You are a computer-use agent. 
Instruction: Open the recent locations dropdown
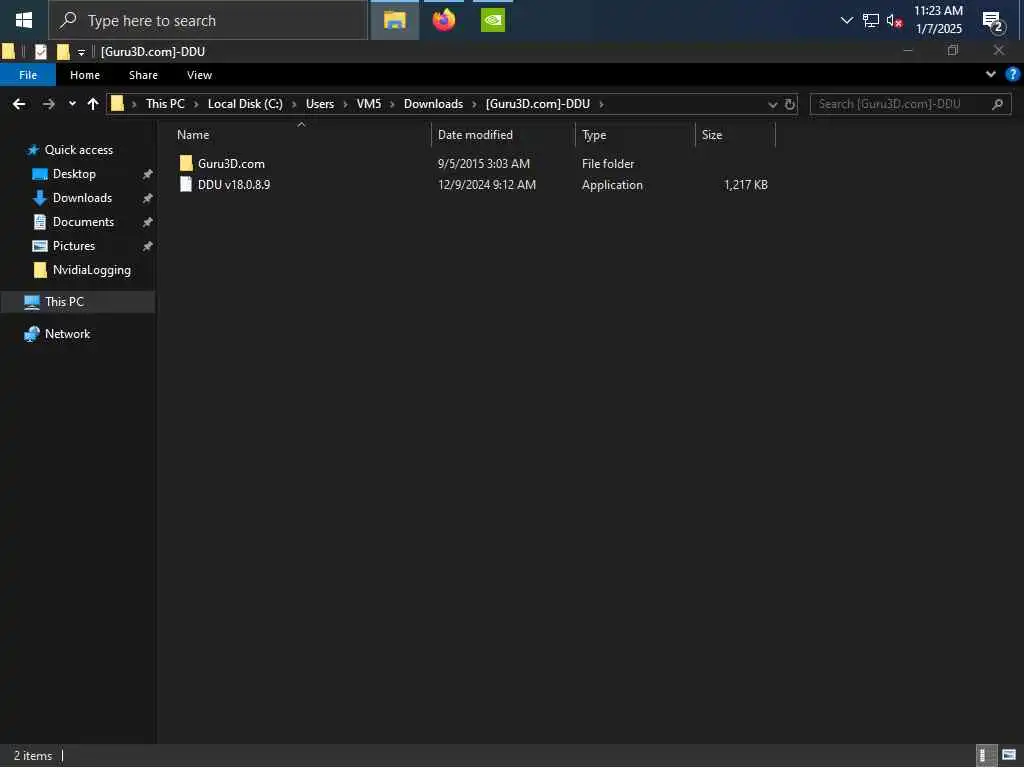[72, 104]
